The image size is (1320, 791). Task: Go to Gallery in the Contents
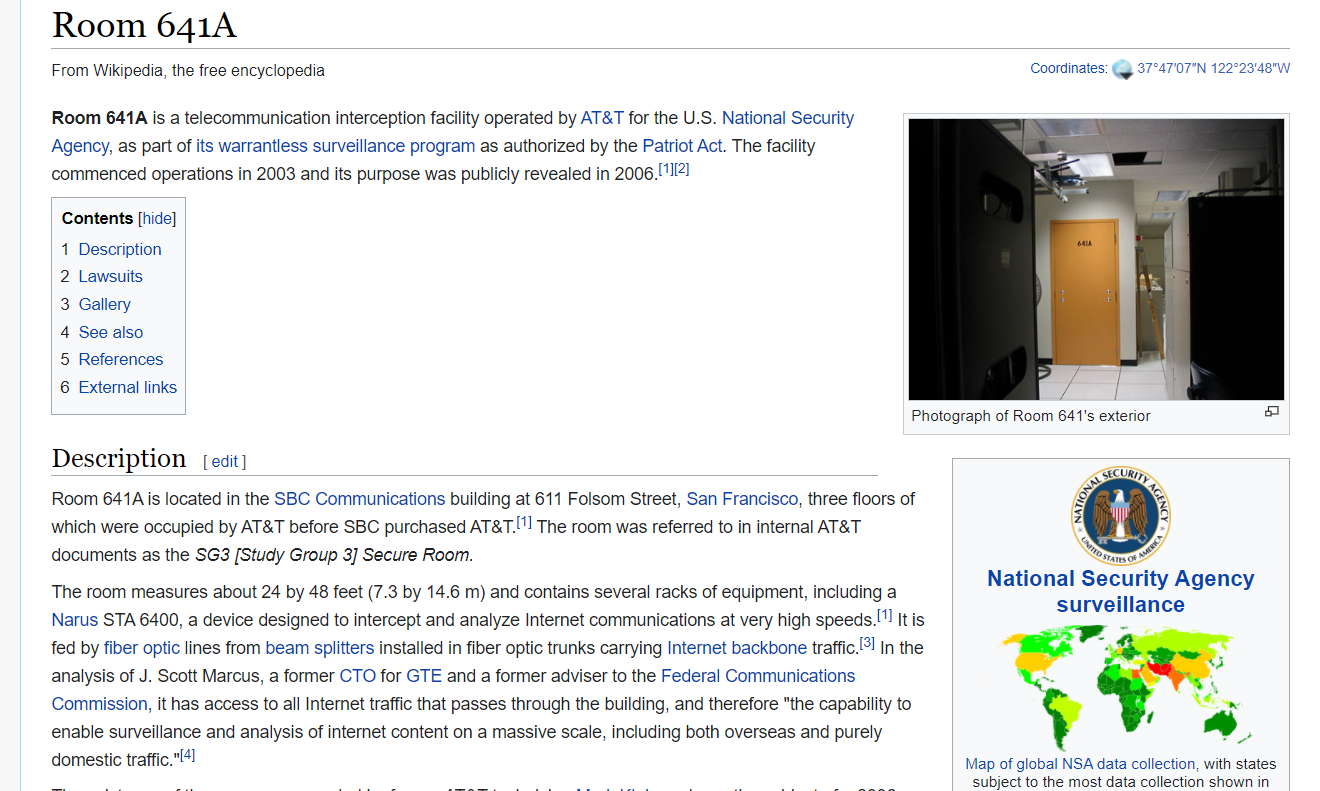pos(105,304)
